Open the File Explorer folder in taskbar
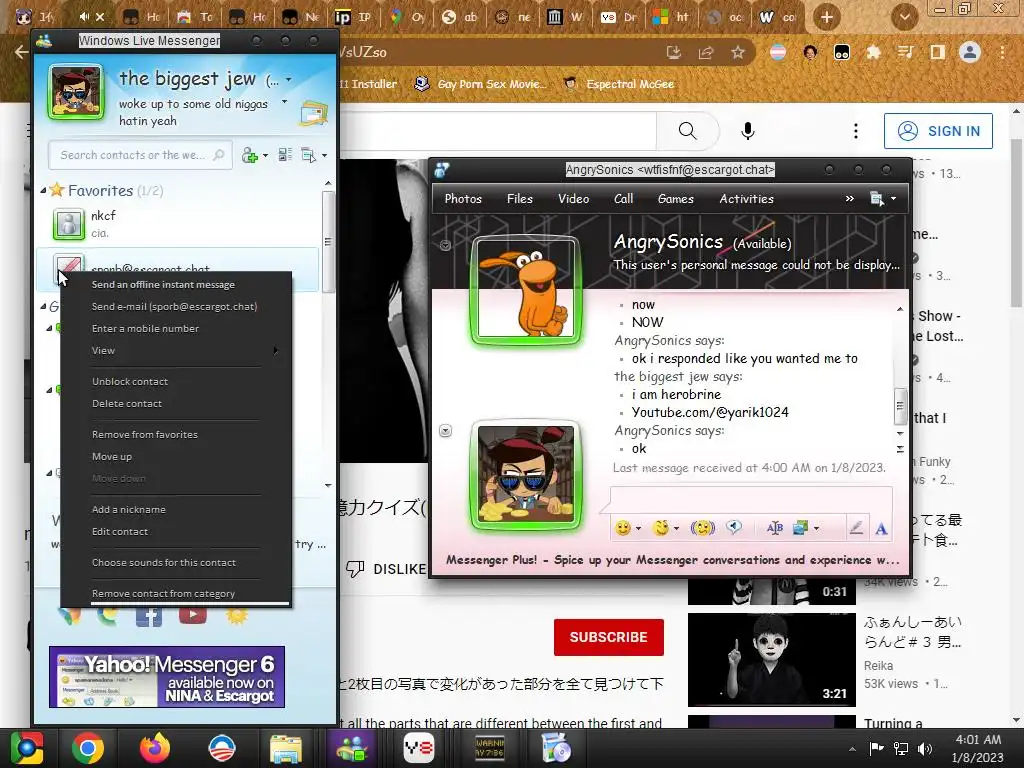The image size is (1024, 768). click(285, 748)
